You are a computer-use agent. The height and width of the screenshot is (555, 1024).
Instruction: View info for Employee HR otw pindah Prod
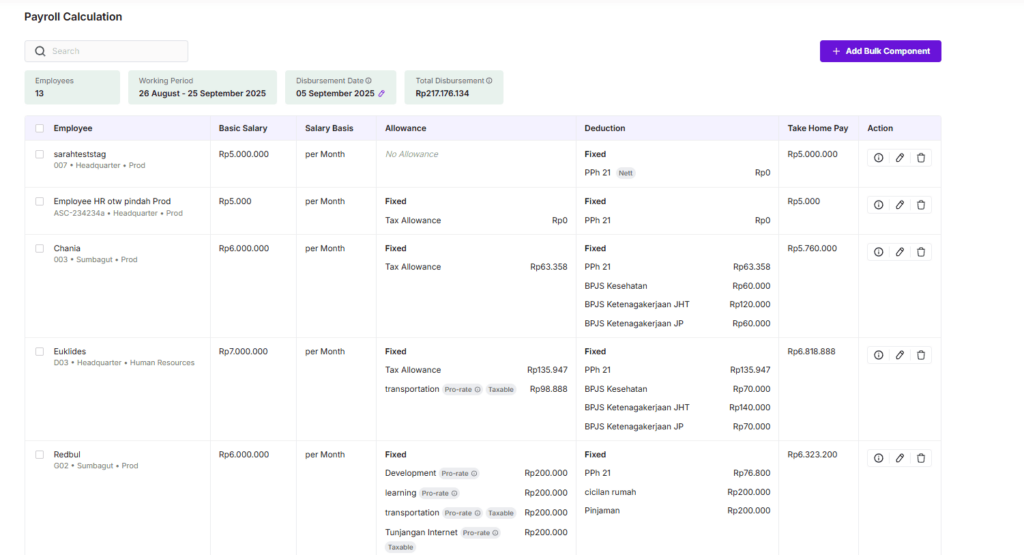click(878, 205)
